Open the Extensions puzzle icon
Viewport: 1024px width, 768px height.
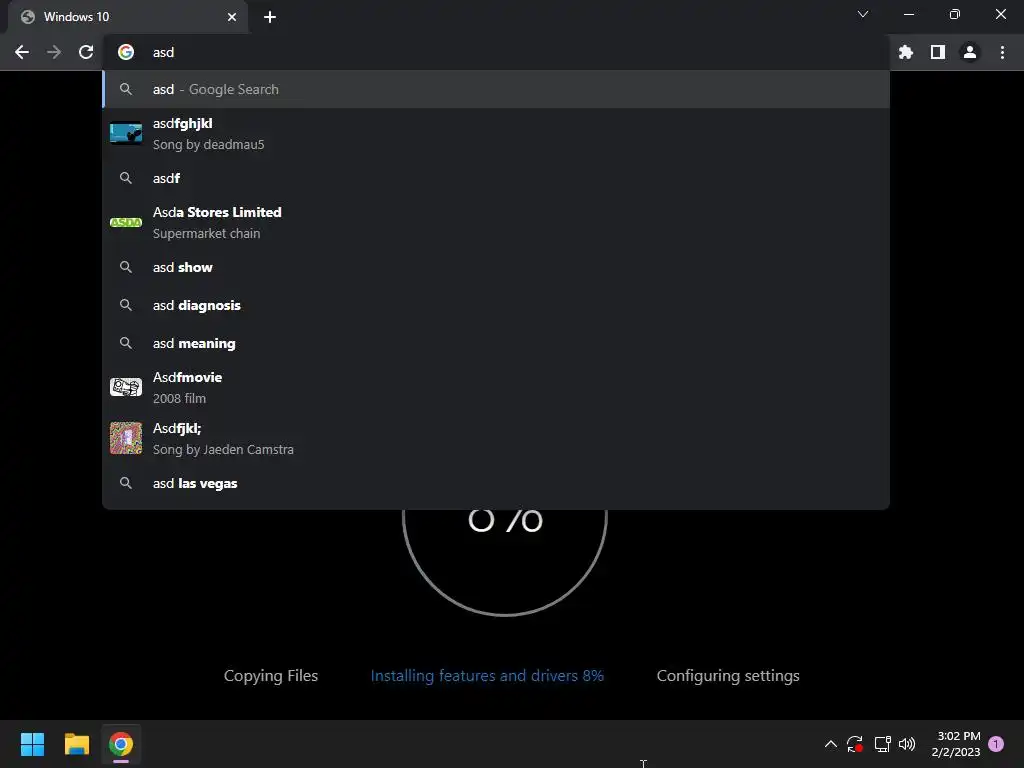point(905,52)
